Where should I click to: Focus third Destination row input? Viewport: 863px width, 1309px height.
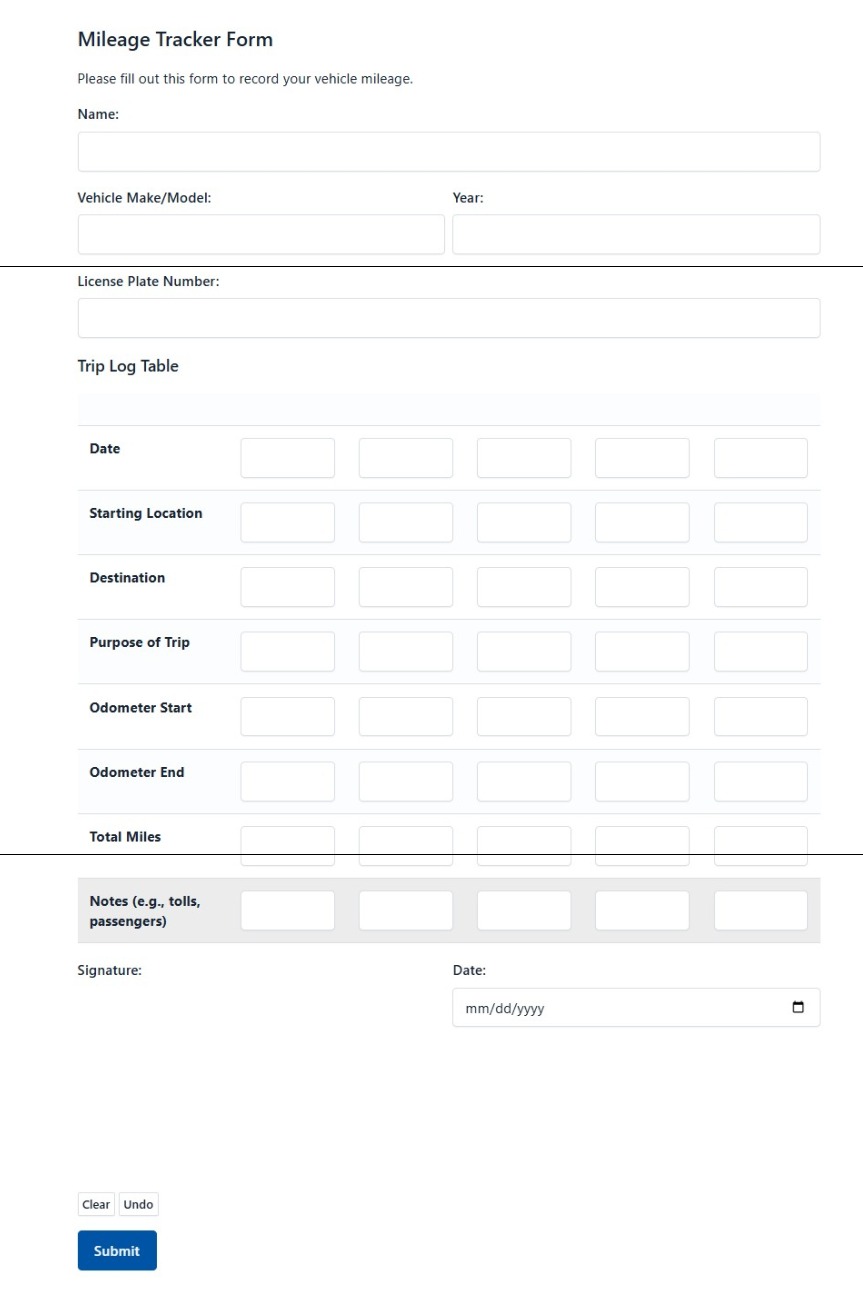point(524,587)
